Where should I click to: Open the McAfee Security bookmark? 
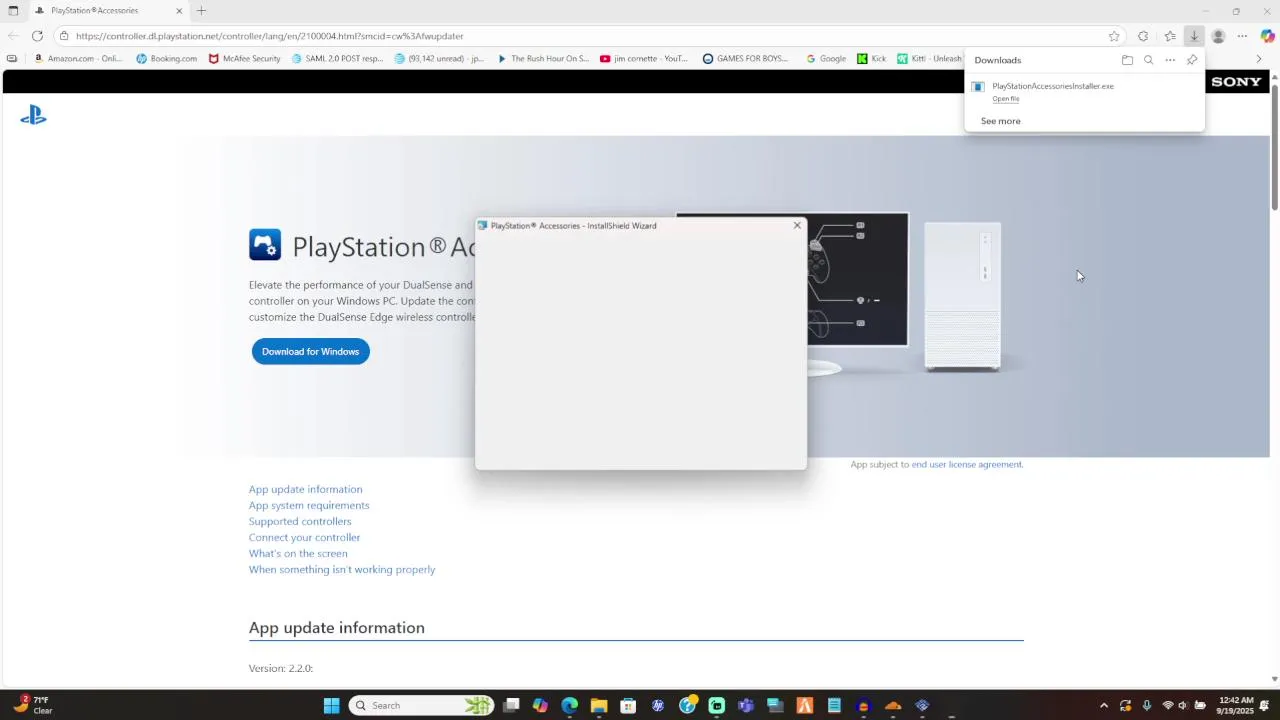click(245, 59)
